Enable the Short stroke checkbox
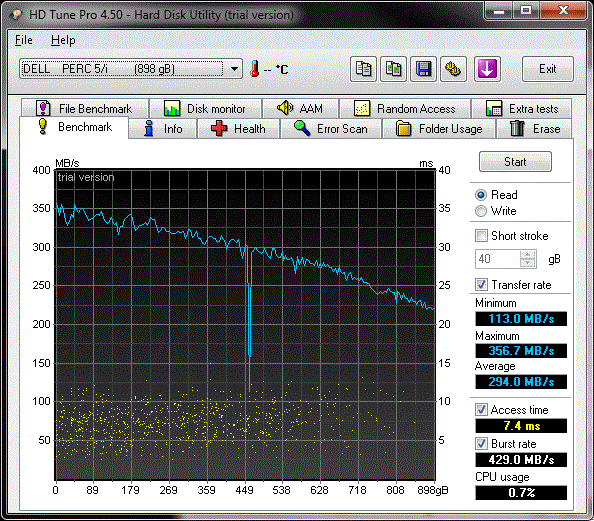This screenshot has height=521, width=594. point(481,236)
